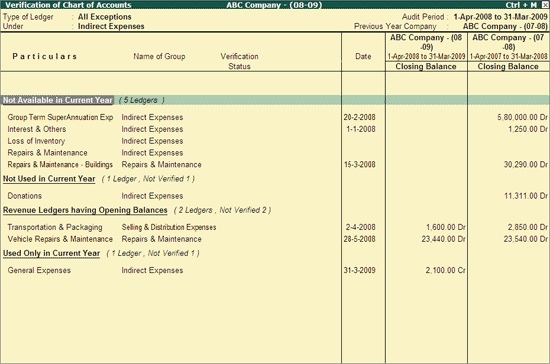Select the Loss of Inventory ledger
Screen dimensions: 550x364
(x=36, y=141)
